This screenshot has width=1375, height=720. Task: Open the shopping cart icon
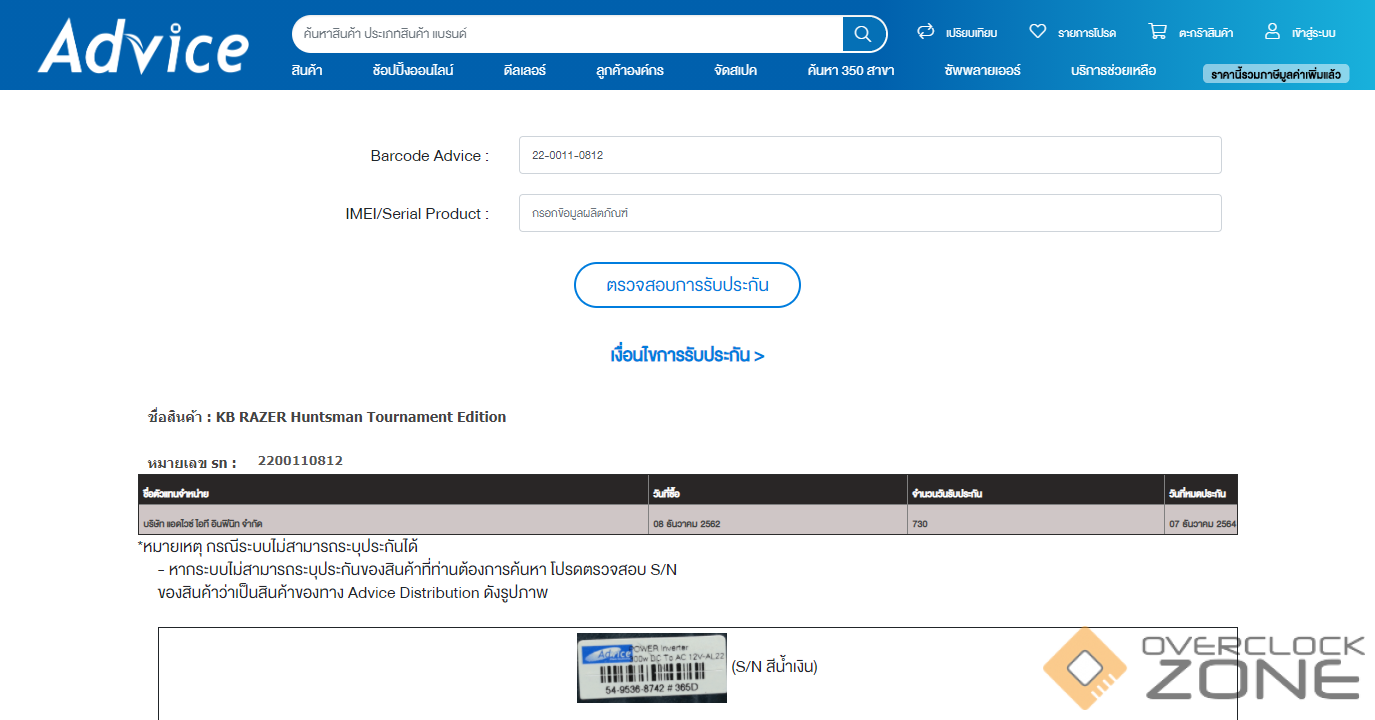tap(1157, 32)
